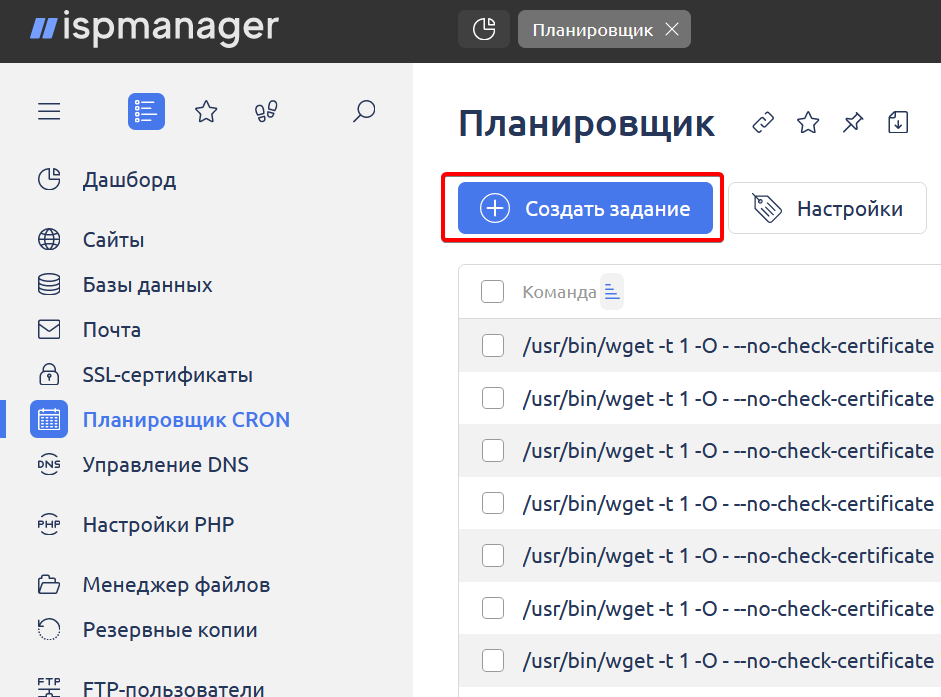This screenshot has height=697, width=941.
Task: Click the Создать задание button
Action: click(585, 209)
